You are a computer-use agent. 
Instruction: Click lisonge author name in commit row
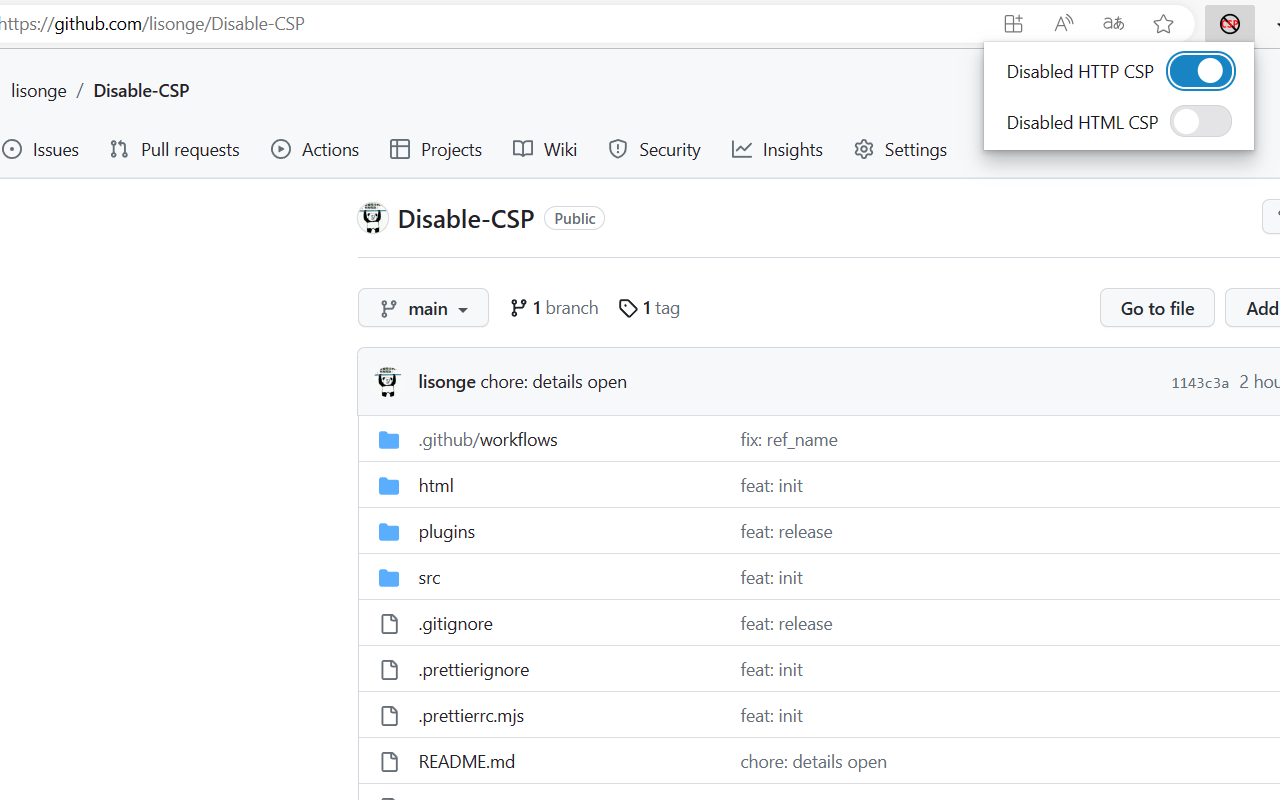point(447,381)
